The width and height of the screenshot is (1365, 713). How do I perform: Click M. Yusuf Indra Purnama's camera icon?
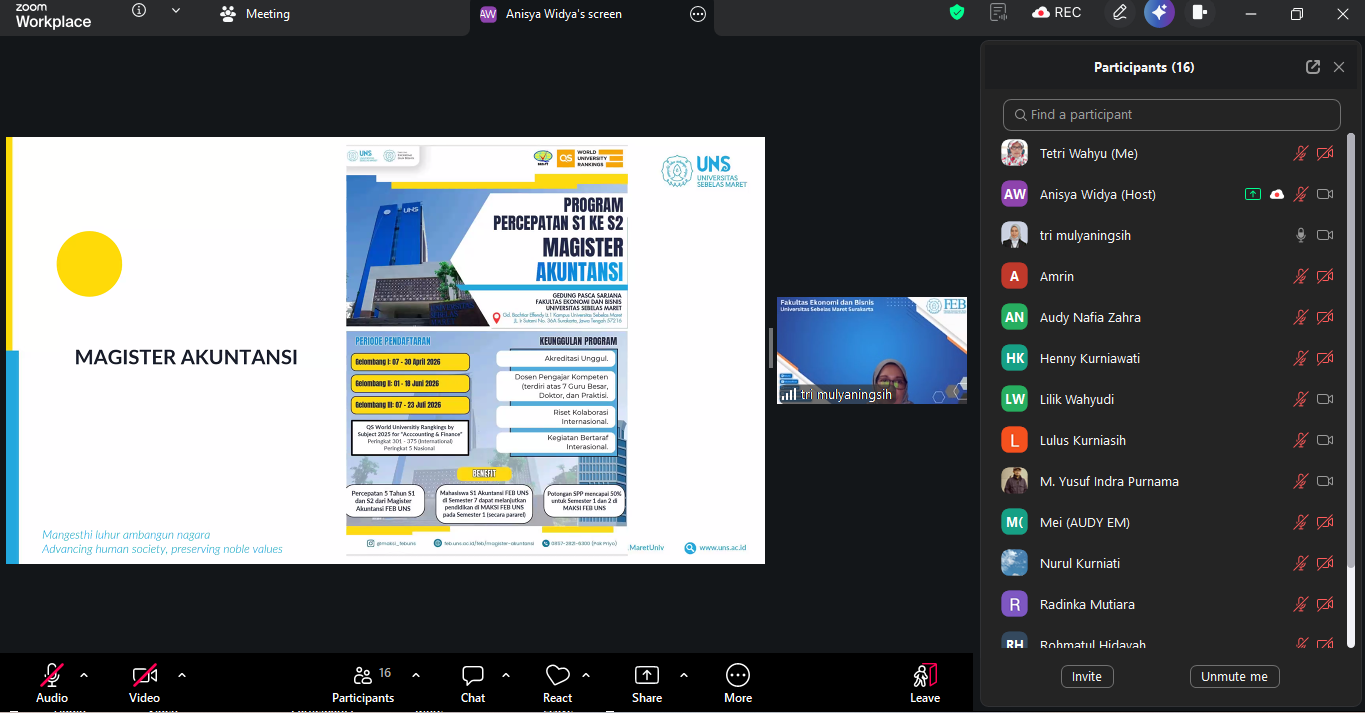(x=1325, y=481)
